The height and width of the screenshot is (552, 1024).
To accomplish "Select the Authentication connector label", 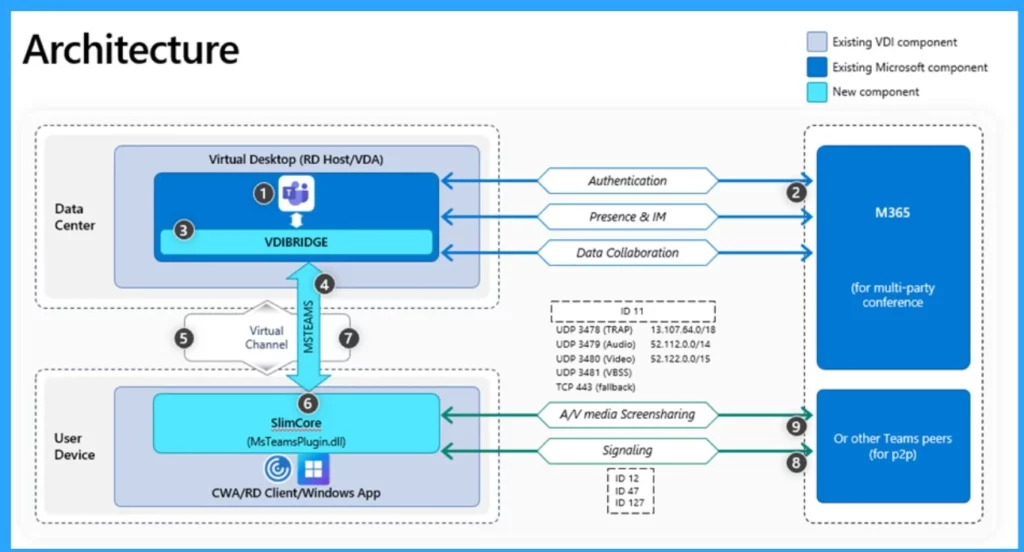I will click(x=627, y=181).
